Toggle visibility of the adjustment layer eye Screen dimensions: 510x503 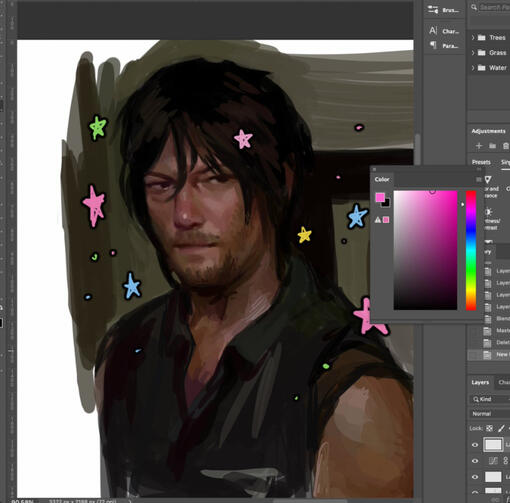tap(475, 461)
